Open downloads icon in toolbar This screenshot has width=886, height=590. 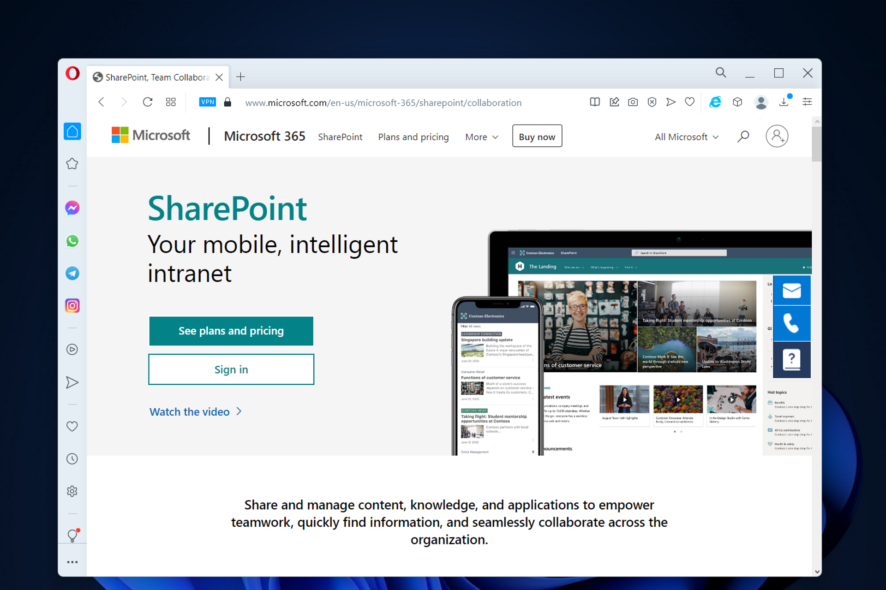(x=784, y=102)
